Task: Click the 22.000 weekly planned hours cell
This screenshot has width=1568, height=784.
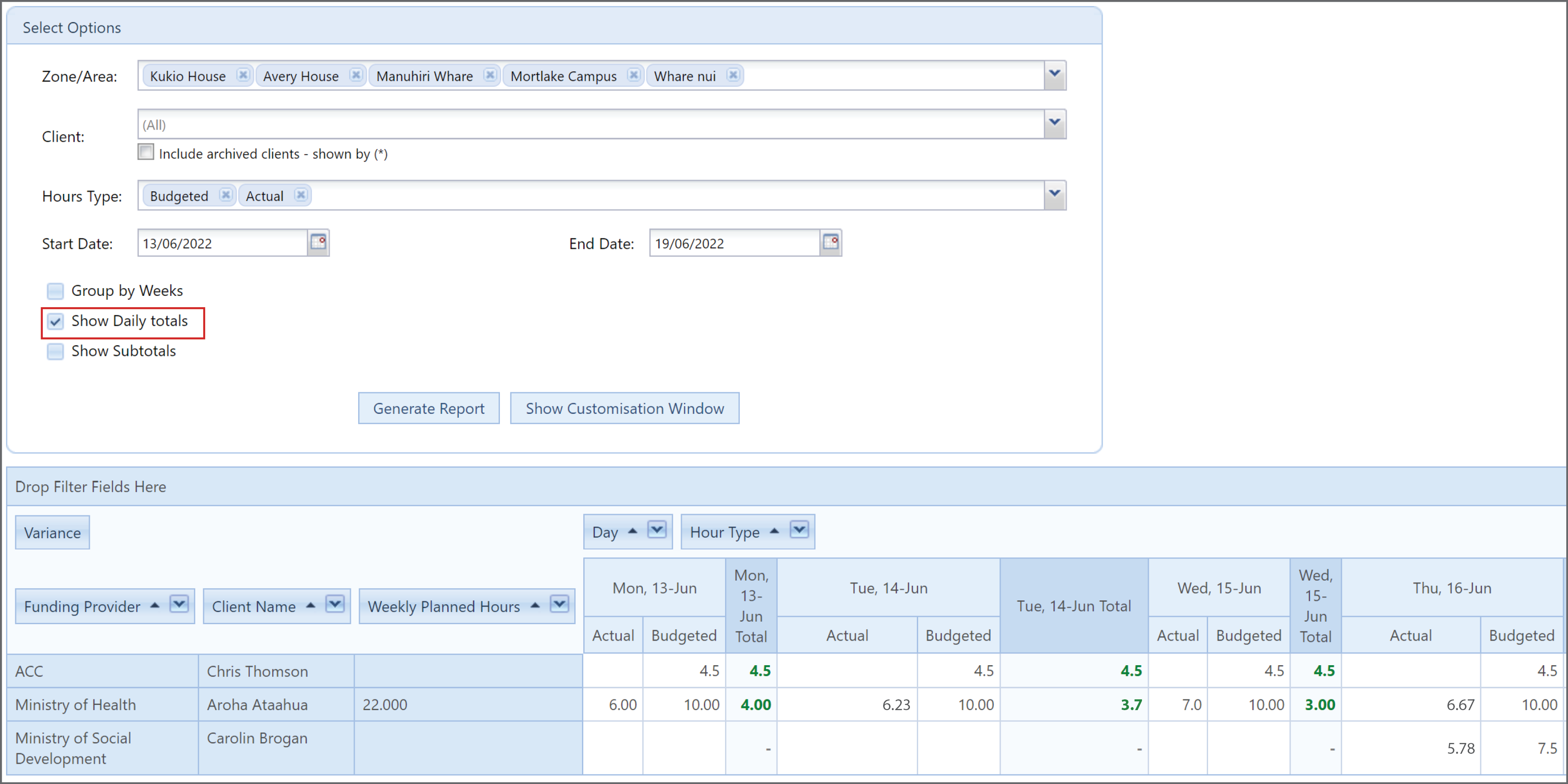Action: point(468,704)
